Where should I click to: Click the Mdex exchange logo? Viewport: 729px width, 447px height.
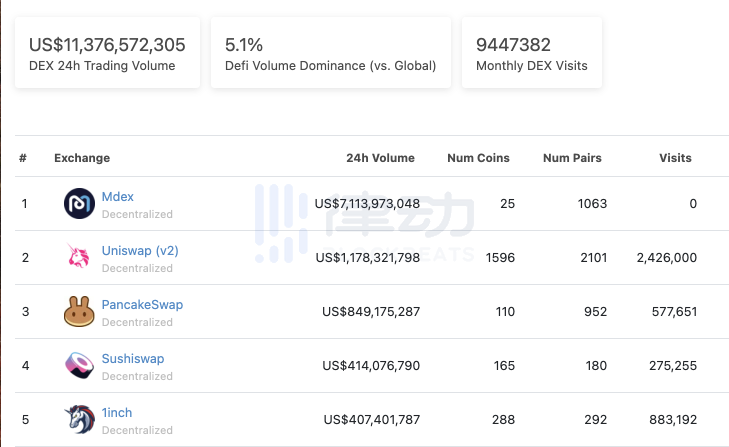[80, 203]
